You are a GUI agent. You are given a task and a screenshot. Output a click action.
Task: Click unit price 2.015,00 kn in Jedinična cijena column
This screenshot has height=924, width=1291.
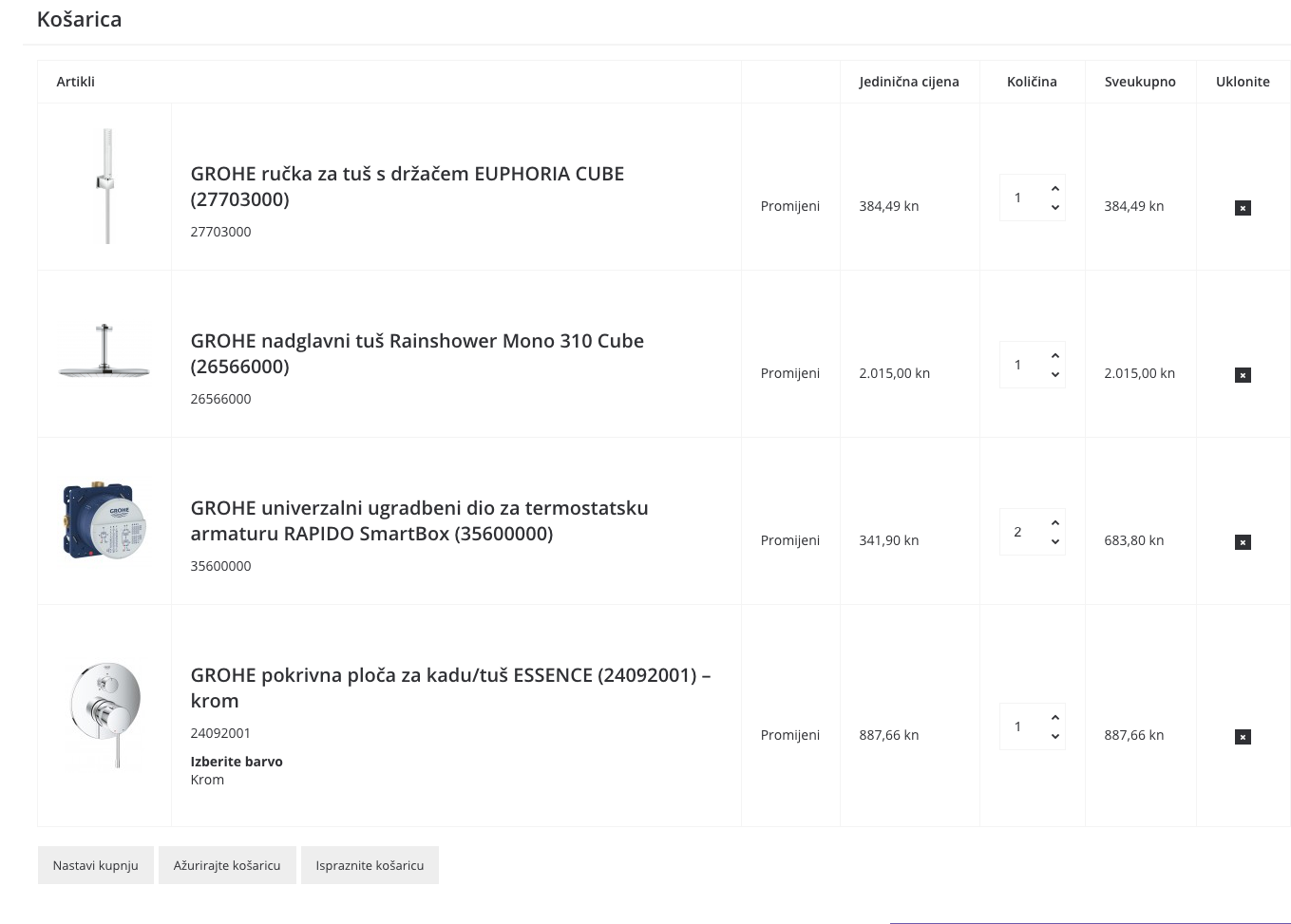[894, 373]
